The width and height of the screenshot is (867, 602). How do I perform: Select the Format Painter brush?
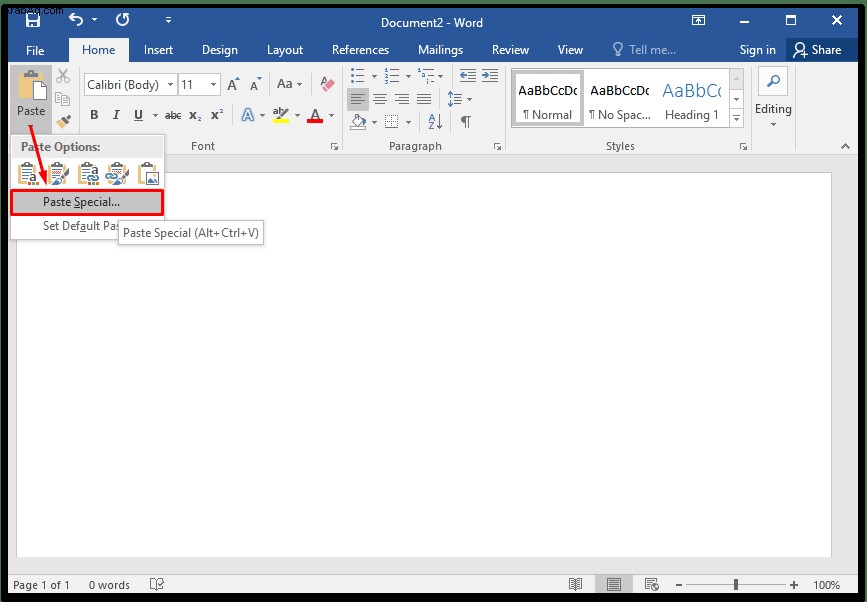[x=63, y=121]
